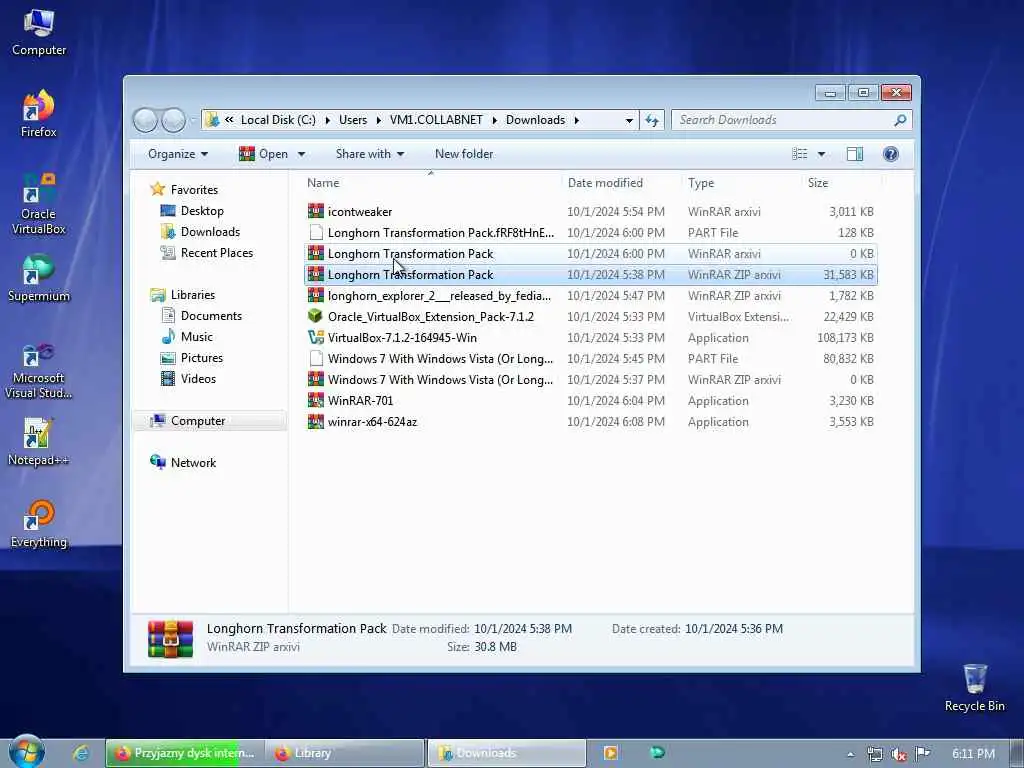
Task: Expand the address bar history dropdown
Action: [629, 121]
